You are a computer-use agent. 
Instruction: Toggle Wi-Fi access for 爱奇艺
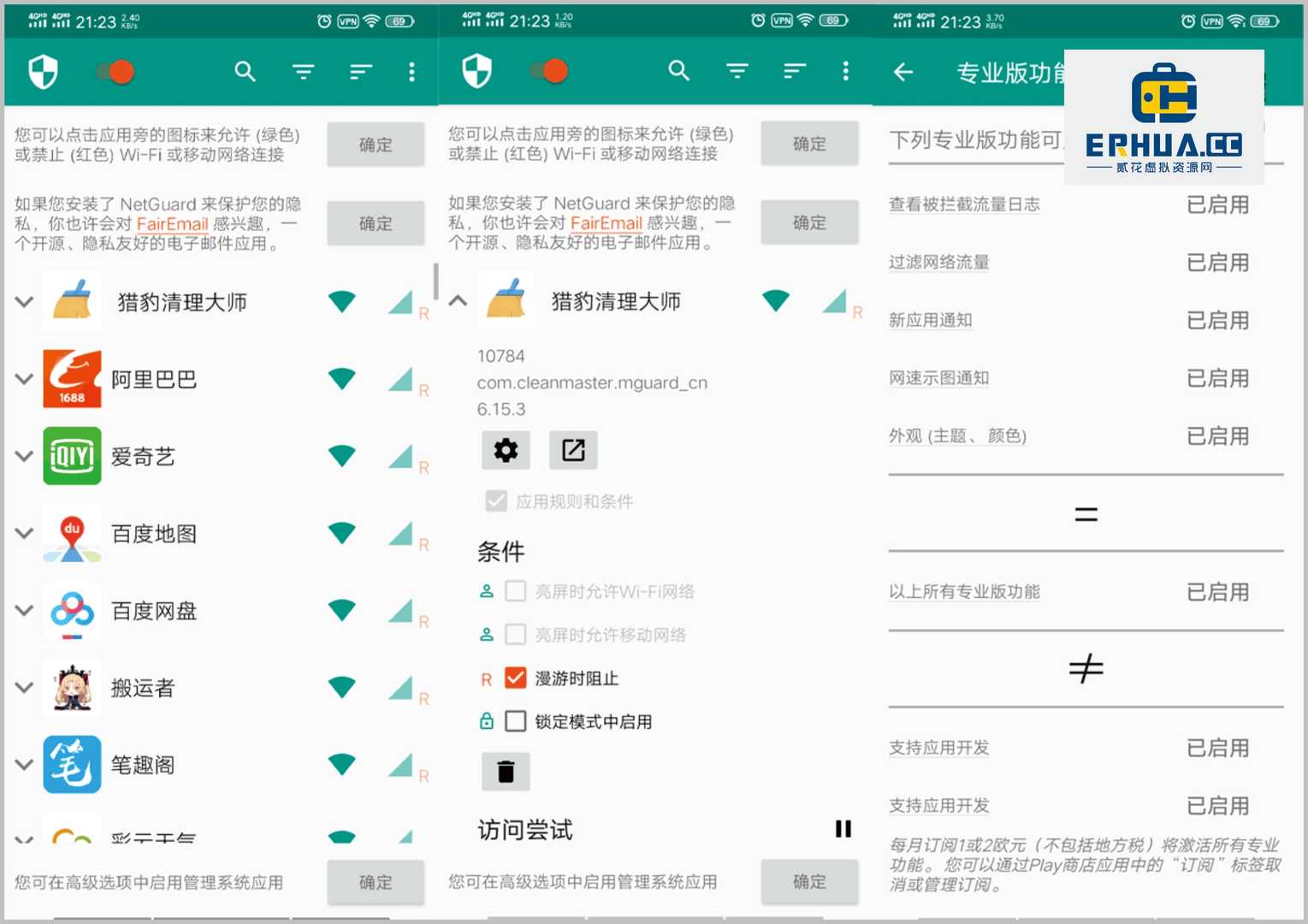tap(342, 455)
